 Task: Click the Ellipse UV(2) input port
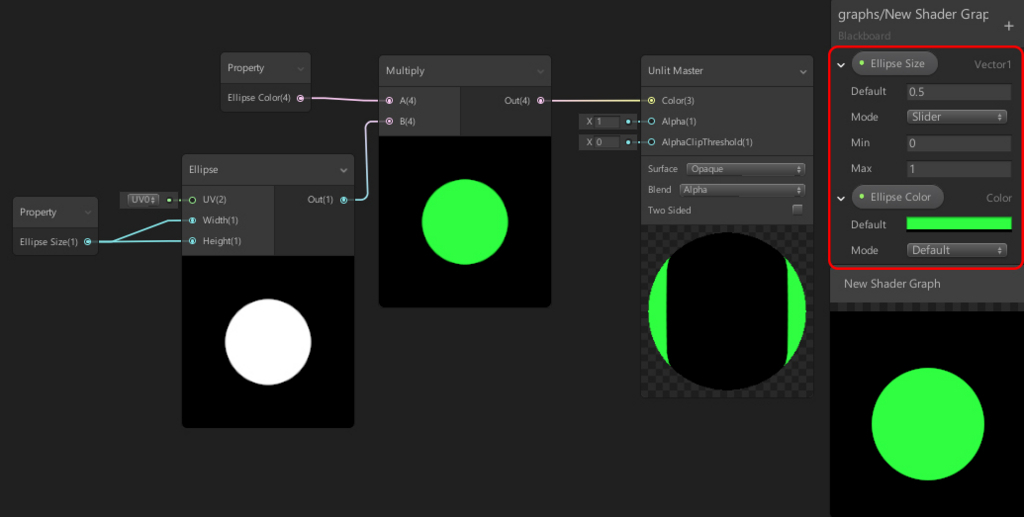pos(192,200)
